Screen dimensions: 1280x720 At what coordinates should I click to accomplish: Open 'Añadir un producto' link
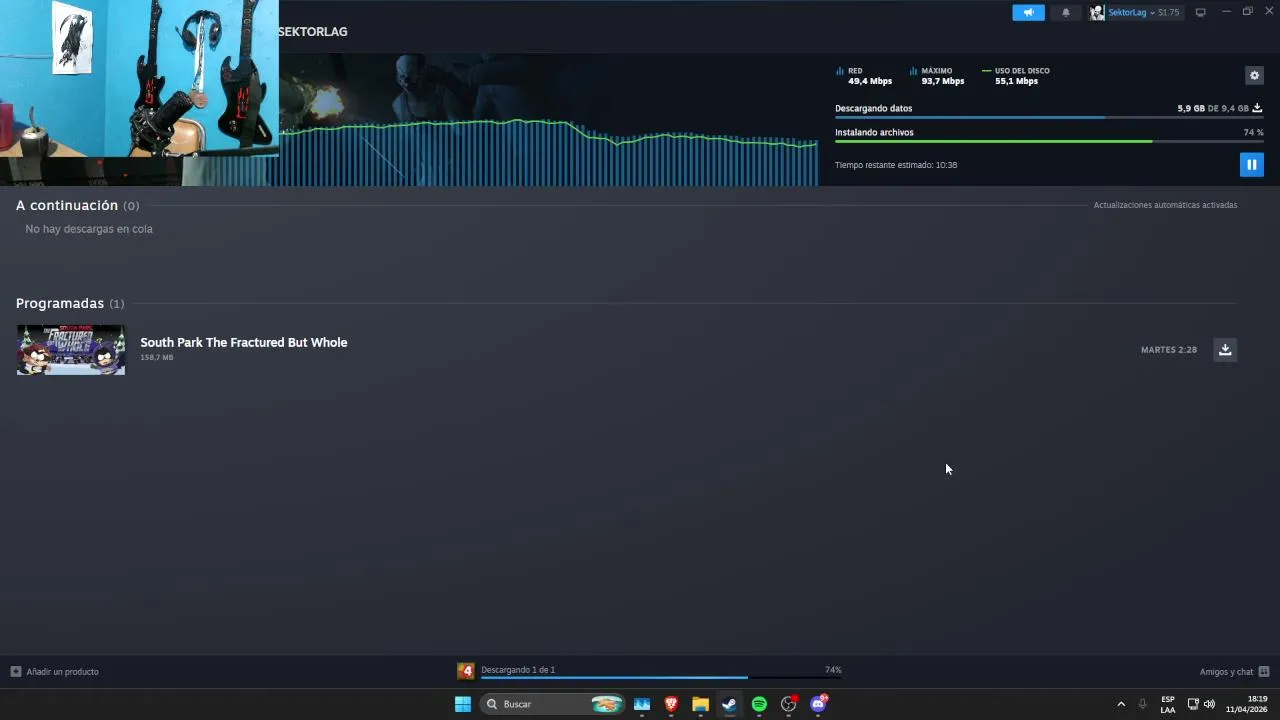[x=62, y=671]
